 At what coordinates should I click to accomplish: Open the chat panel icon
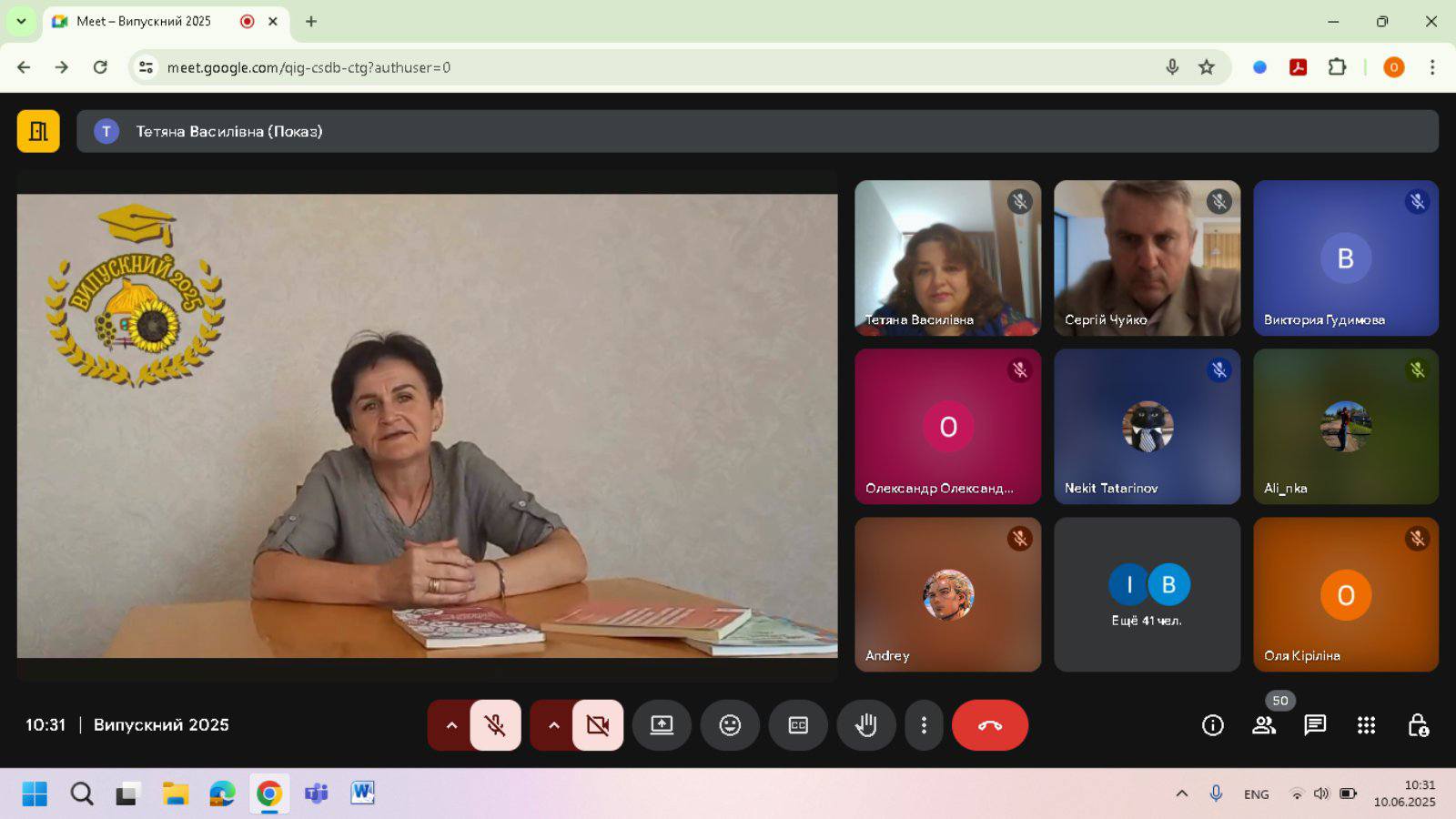pyautogui.click(x=1315, y=725)
